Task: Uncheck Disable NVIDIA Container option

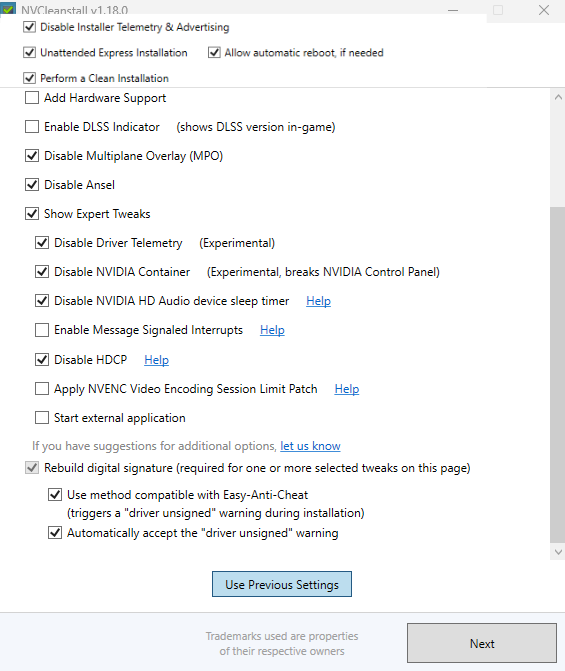Action: 42,272
